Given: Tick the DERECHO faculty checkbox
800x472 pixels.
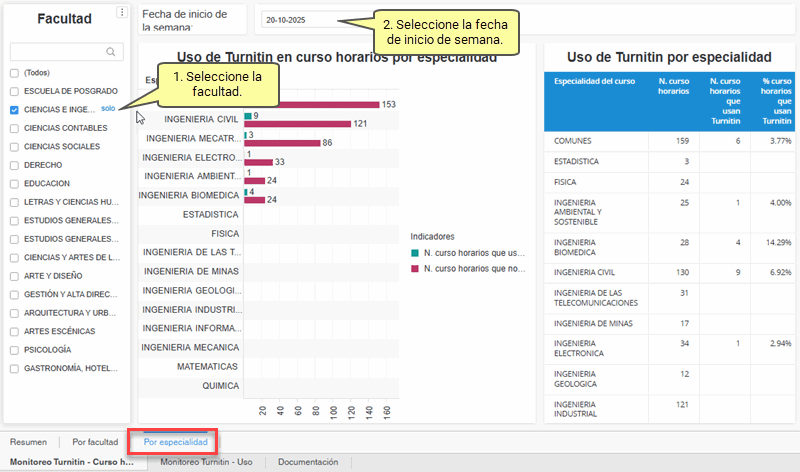Looking at the screenshot, I should (x=14, y=165).
